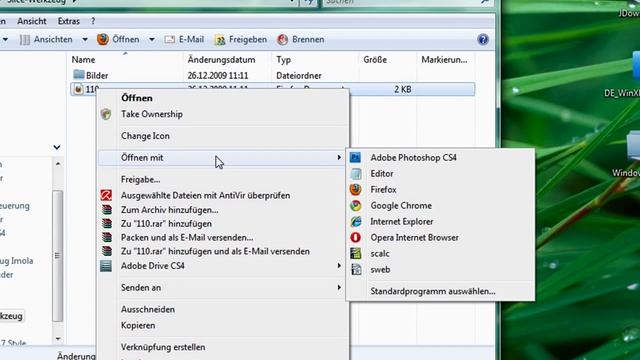Viewport: 640px width, 360px height.
Task: Click the scalc icon in submenu
Action: pyautogui.click(x=356, y=253)
